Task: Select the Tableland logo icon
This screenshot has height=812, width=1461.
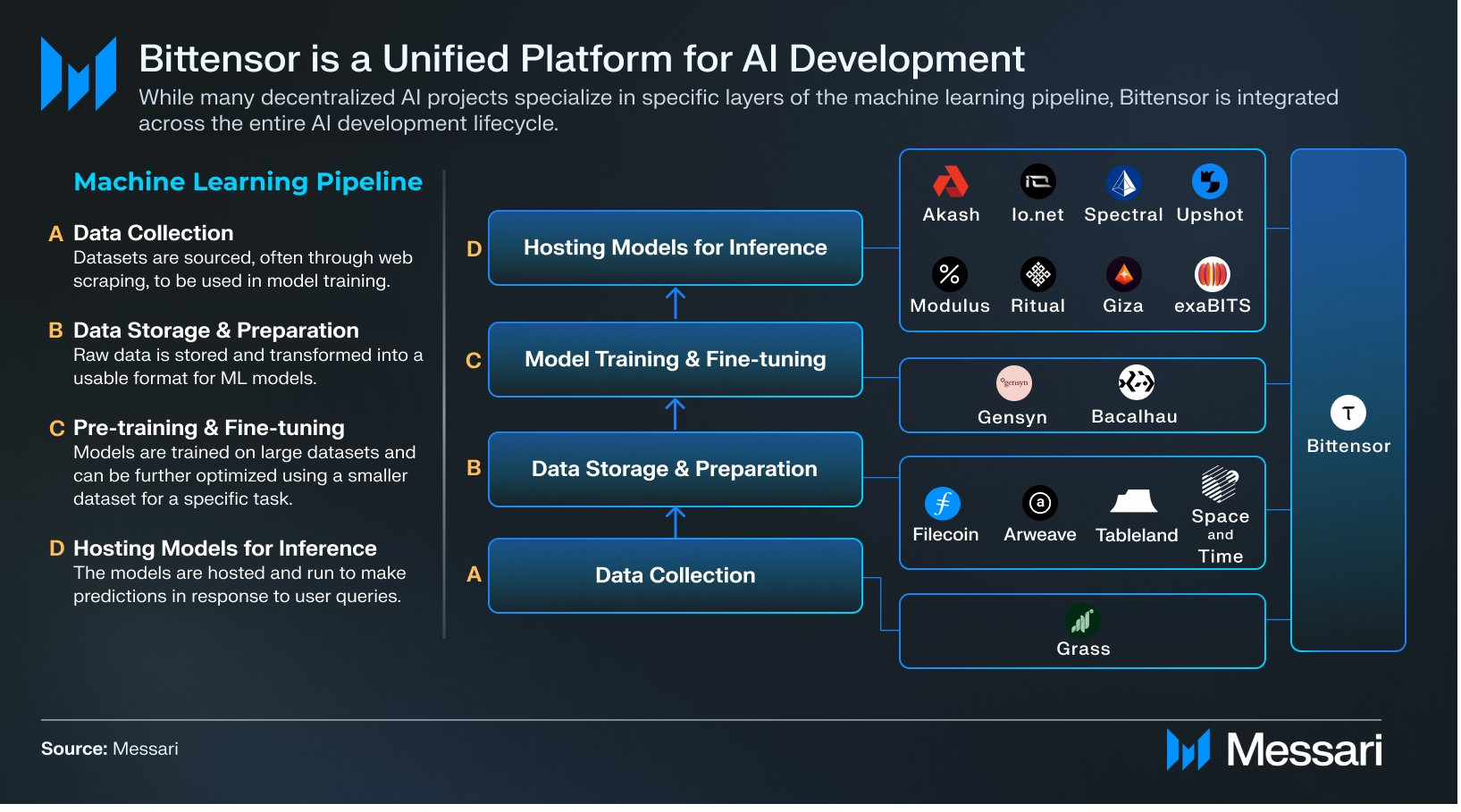Action: click(x=1136, y=502)
